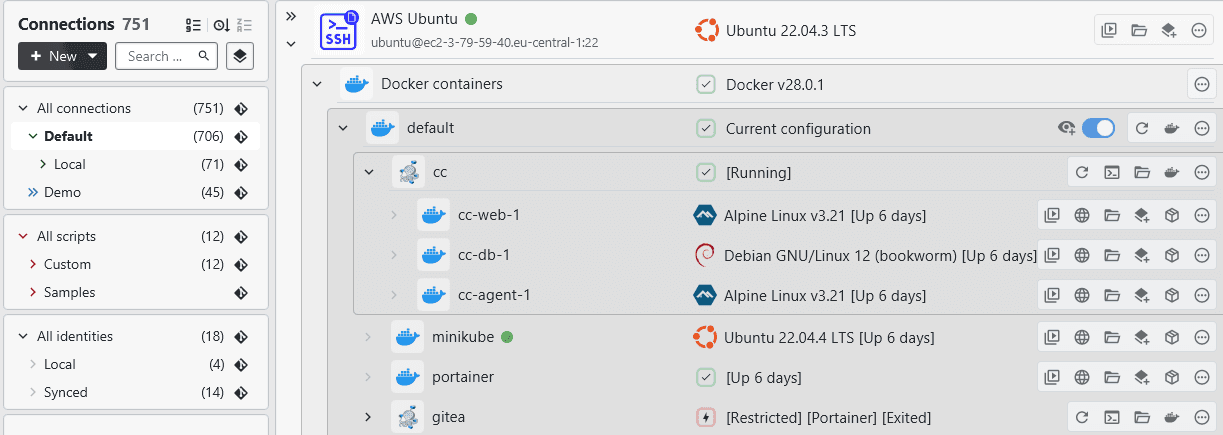Open the portainer container entry

(x=463, y=377)
